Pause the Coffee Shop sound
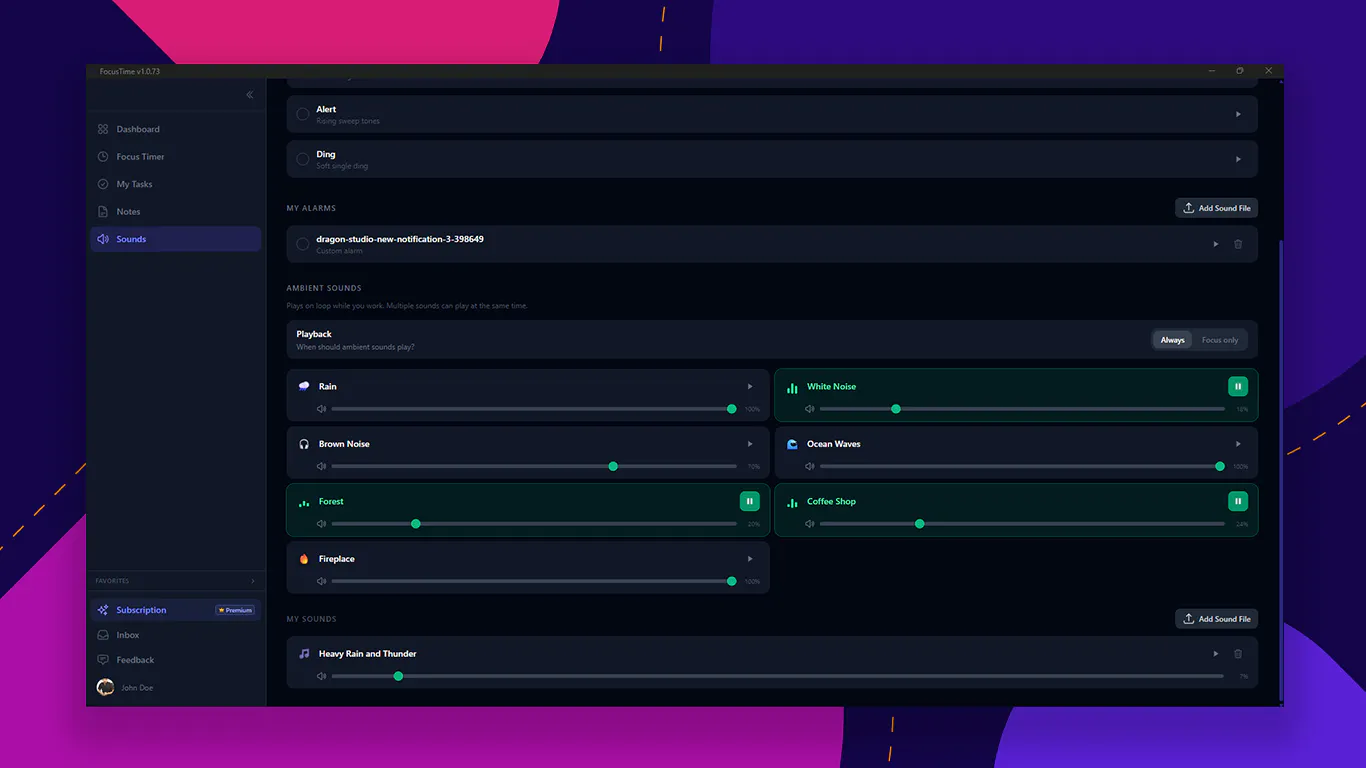This screenshot has width=1366, height=768. [x=1238, y=502]
